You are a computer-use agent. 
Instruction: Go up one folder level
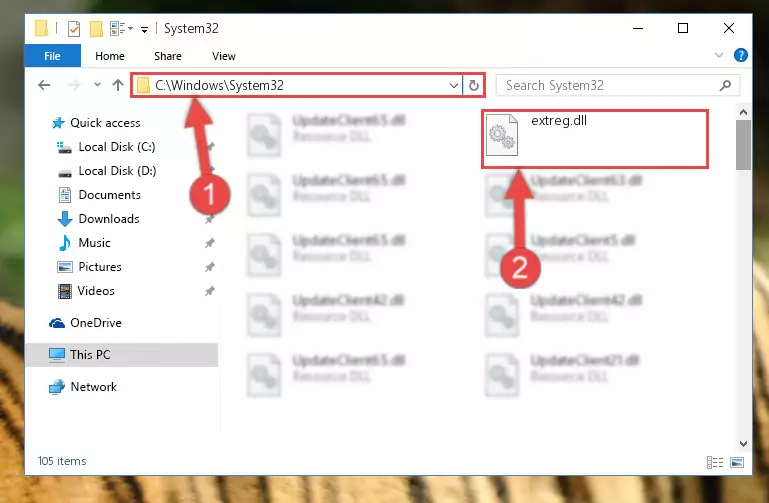(118, 85)
